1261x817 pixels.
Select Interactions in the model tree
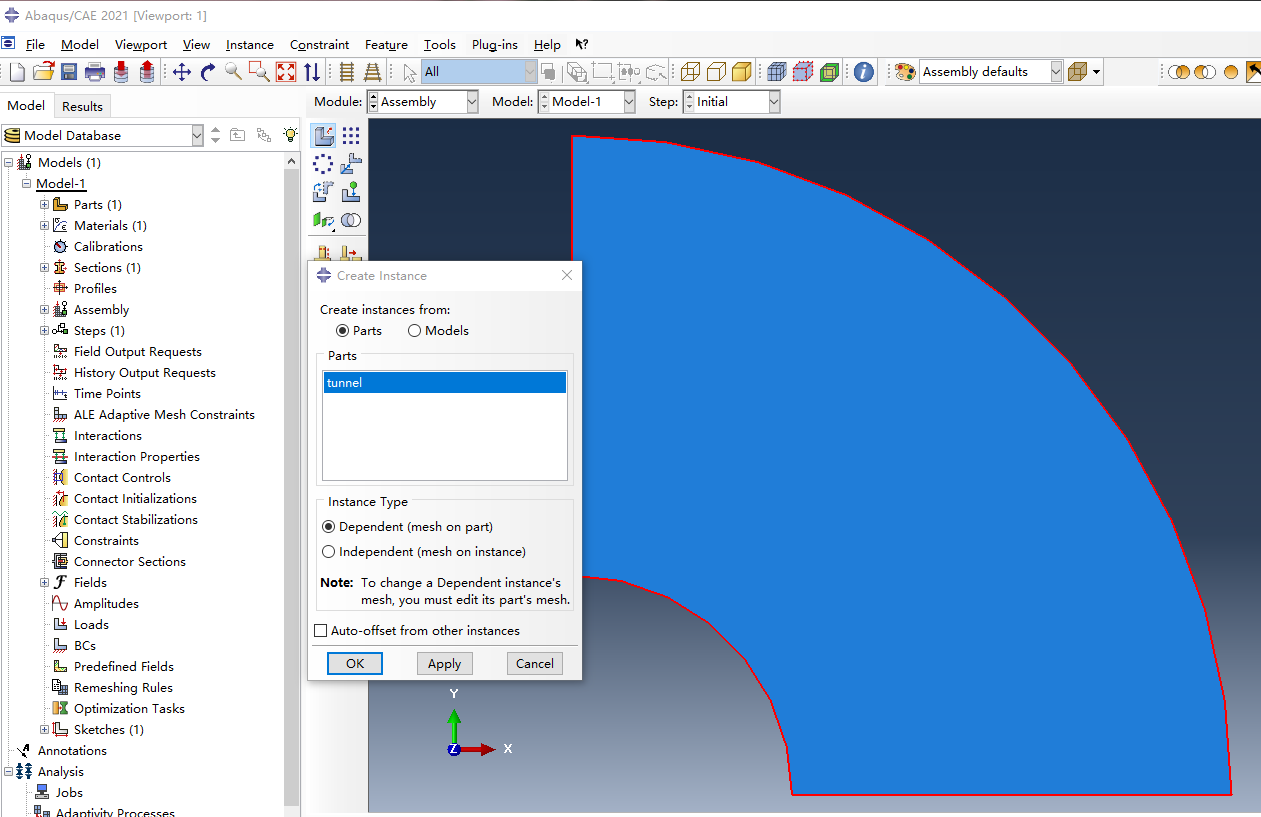[107, 436]
